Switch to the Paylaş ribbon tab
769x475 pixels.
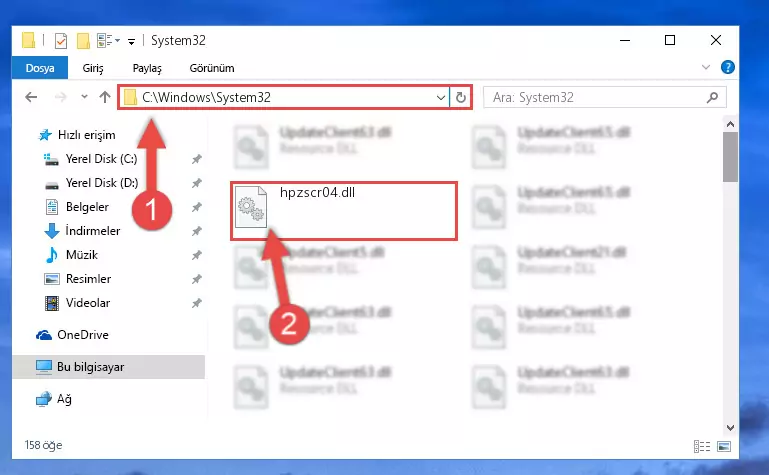coord(147,68)
